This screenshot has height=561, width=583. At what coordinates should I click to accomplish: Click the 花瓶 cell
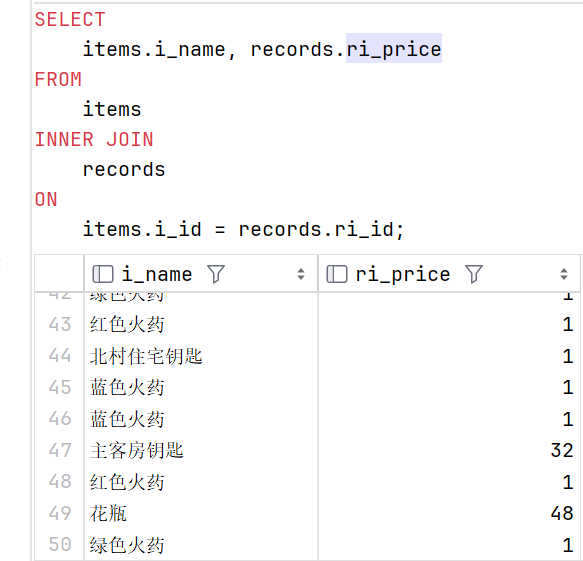click(201, 513)
